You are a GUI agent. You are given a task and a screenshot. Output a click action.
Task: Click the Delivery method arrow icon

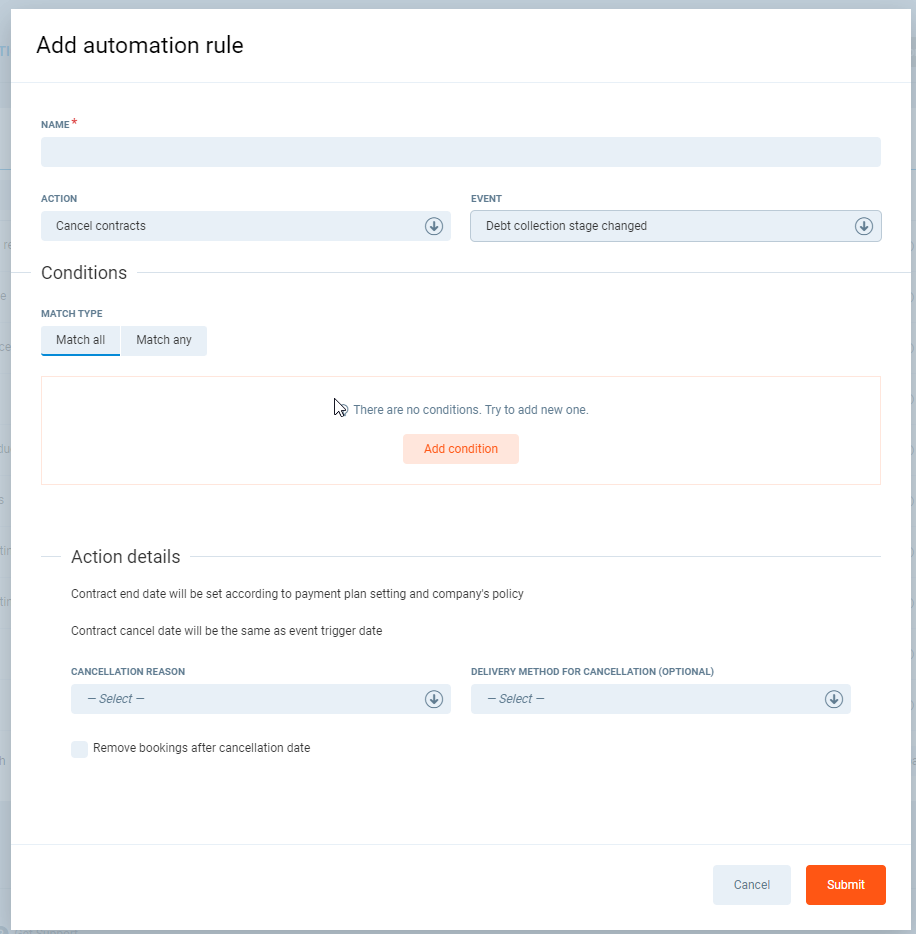coord(834,699)
